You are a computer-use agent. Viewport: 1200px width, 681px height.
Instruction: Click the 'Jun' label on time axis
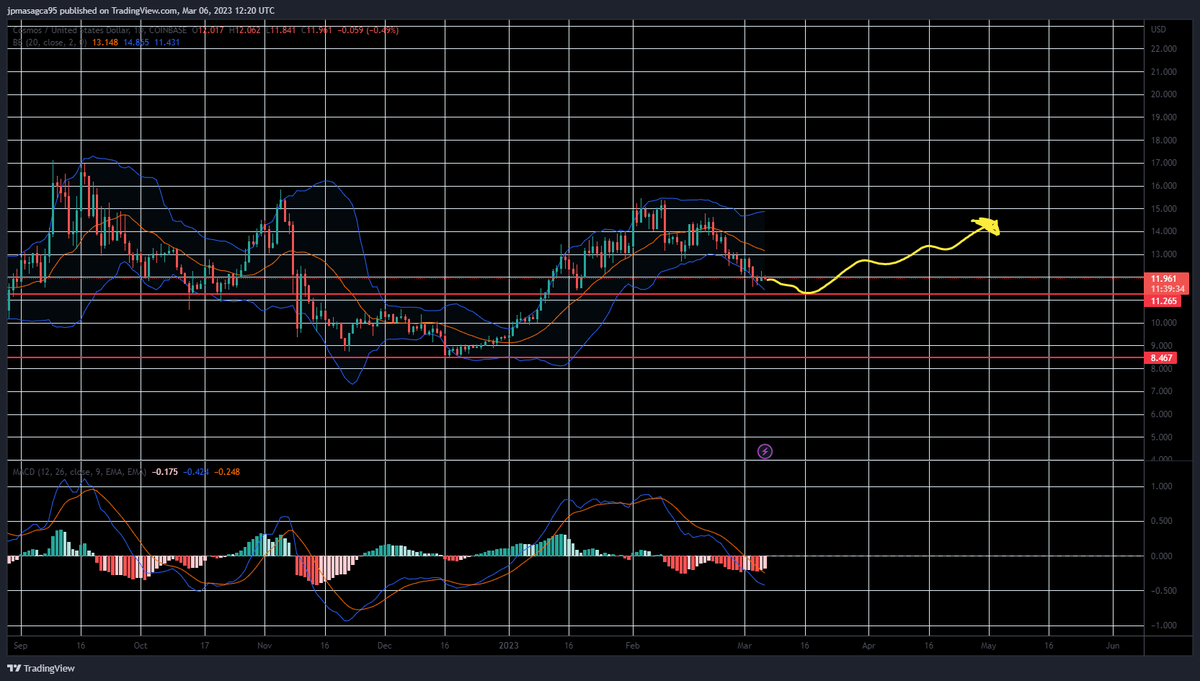1112,647
